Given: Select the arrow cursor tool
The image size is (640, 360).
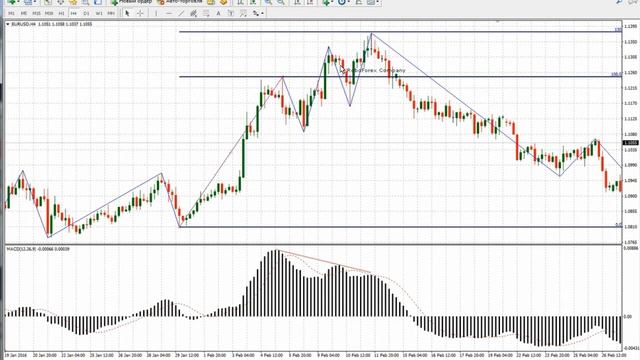Looking at the screenshot, I should (x=127, y=13).
